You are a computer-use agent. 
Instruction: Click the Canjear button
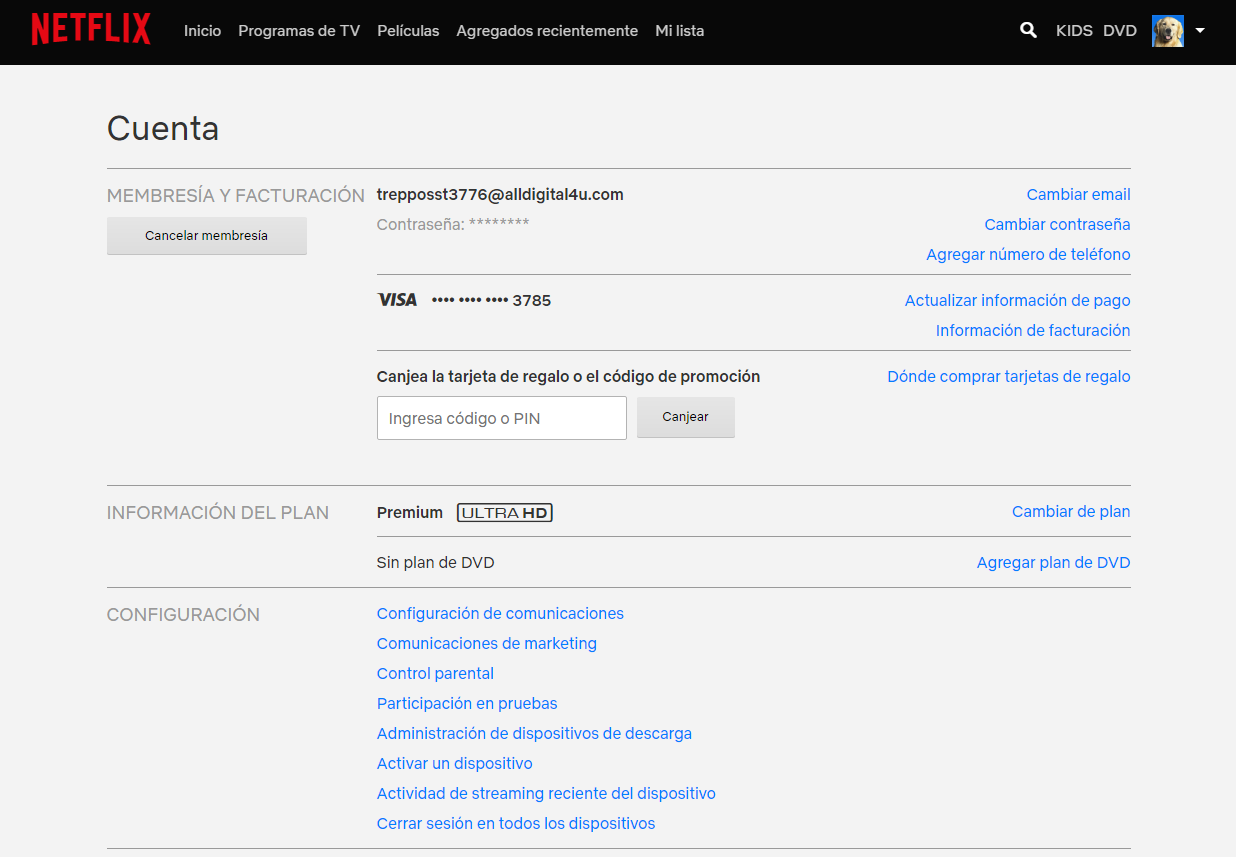point(686,417)
